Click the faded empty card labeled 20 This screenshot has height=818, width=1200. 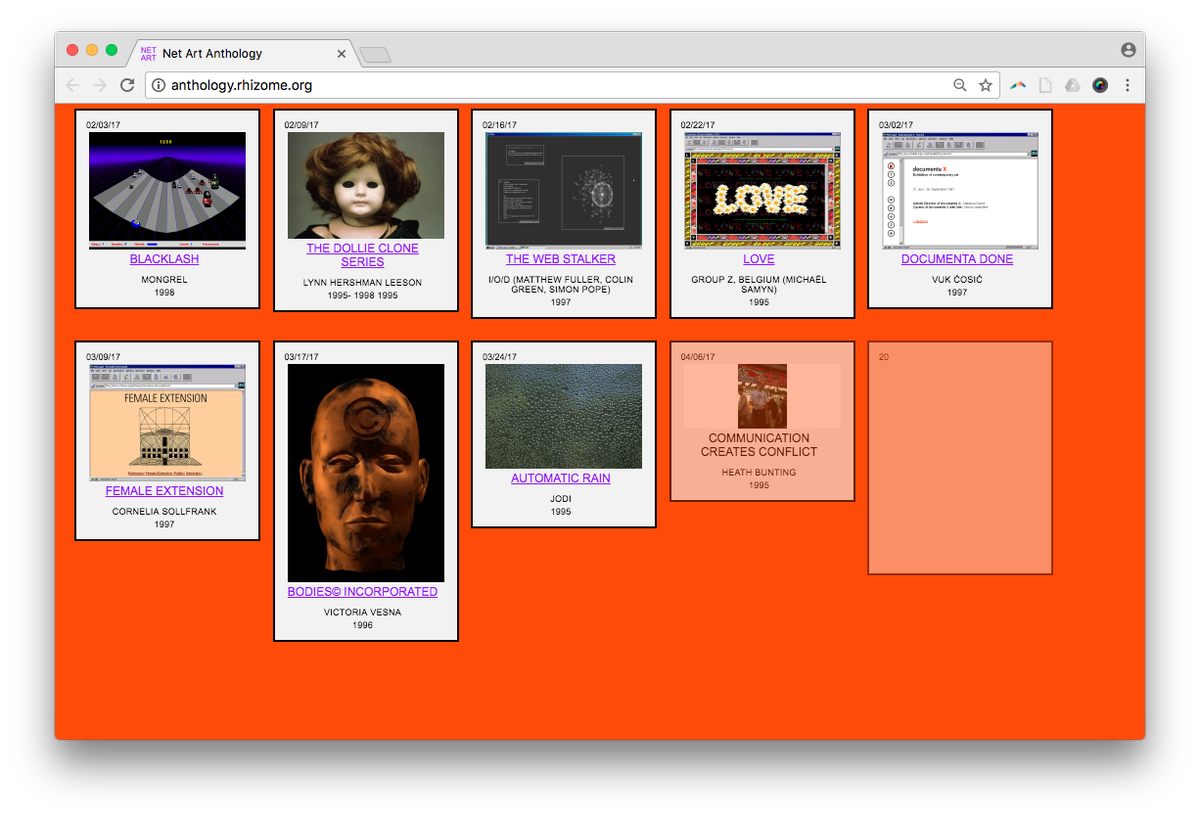[x=960, y=458]
